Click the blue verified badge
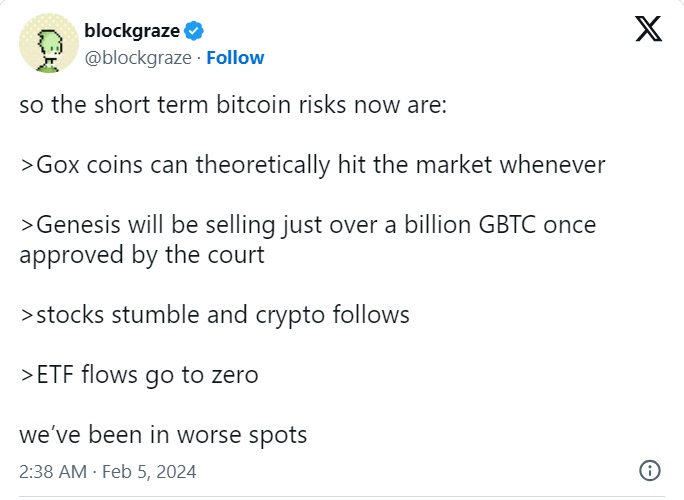This screenshot has width=684, height=500. 194,31
